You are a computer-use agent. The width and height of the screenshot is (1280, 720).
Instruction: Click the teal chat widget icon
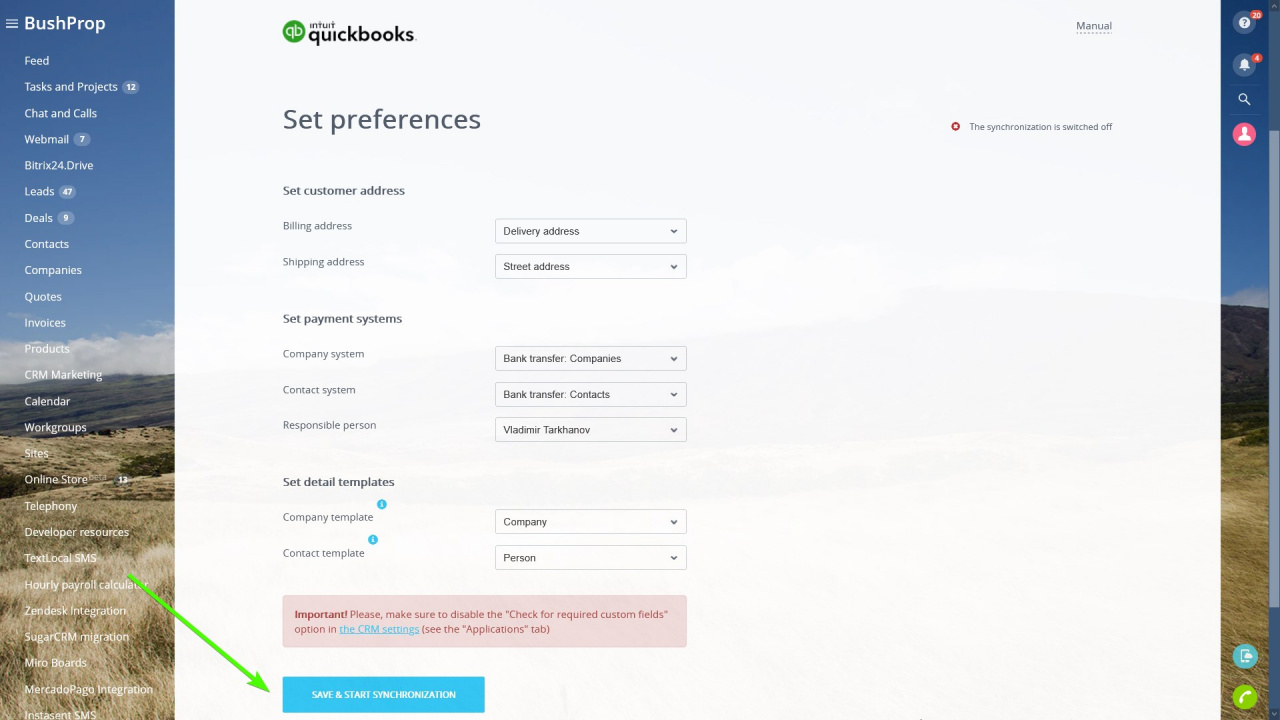pyautogui.click(x=1244, y=656)
